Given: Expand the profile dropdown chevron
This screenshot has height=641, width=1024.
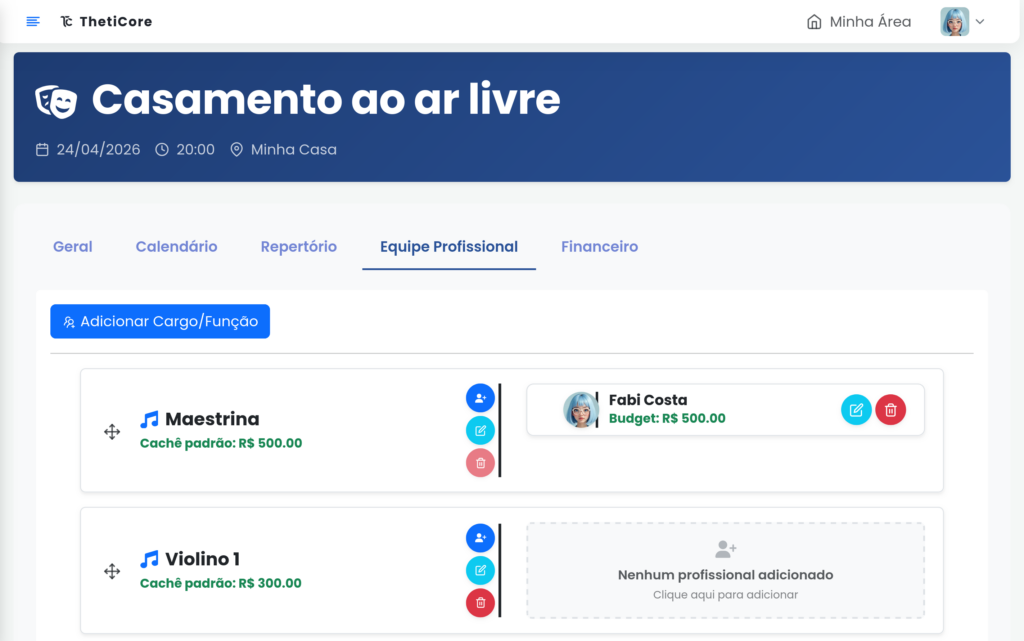Looking at the screenshot, I should [x=980, y=22].
